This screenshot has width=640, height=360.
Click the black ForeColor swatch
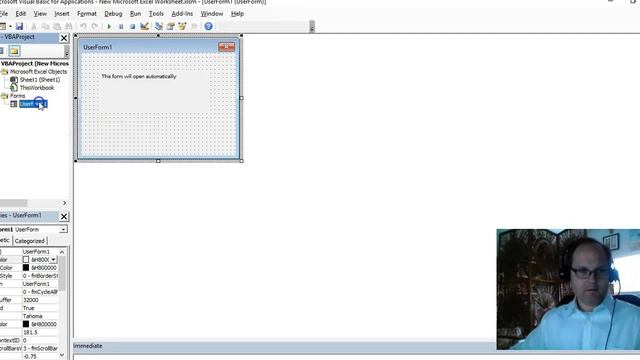[x=26, y=324]
